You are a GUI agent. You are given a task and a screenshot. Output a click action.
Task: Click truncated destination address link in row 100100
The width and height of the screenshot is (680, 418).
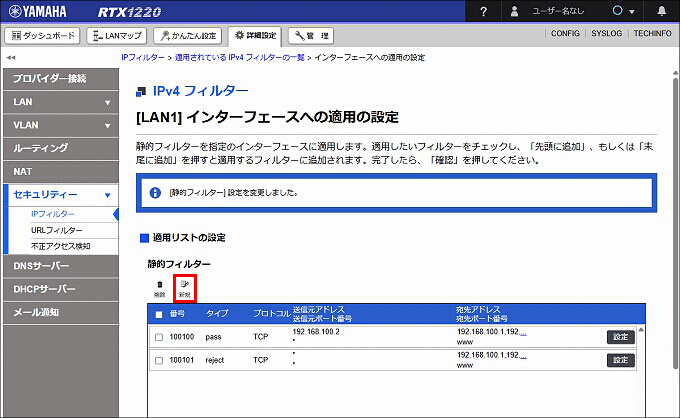tap(523, 332)
